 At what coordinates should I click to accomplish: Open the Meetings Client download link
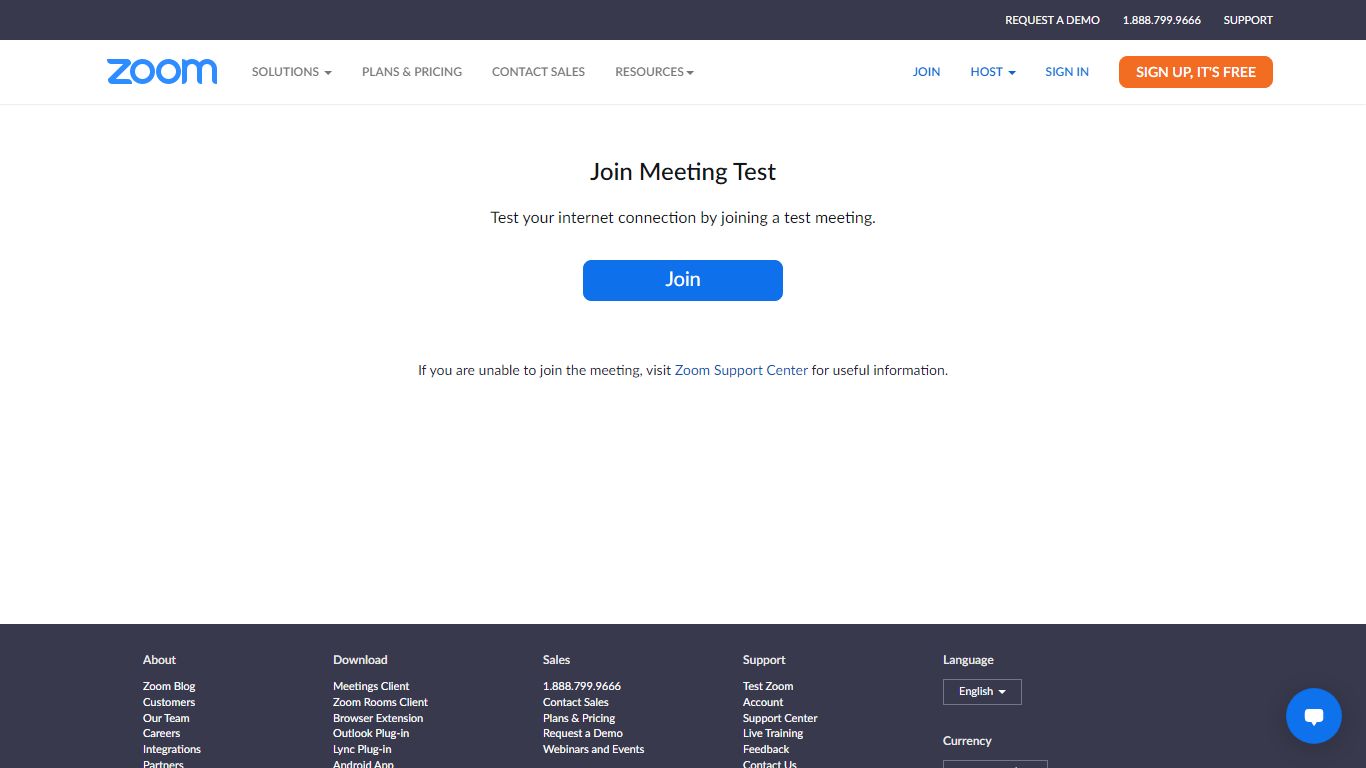371,686
